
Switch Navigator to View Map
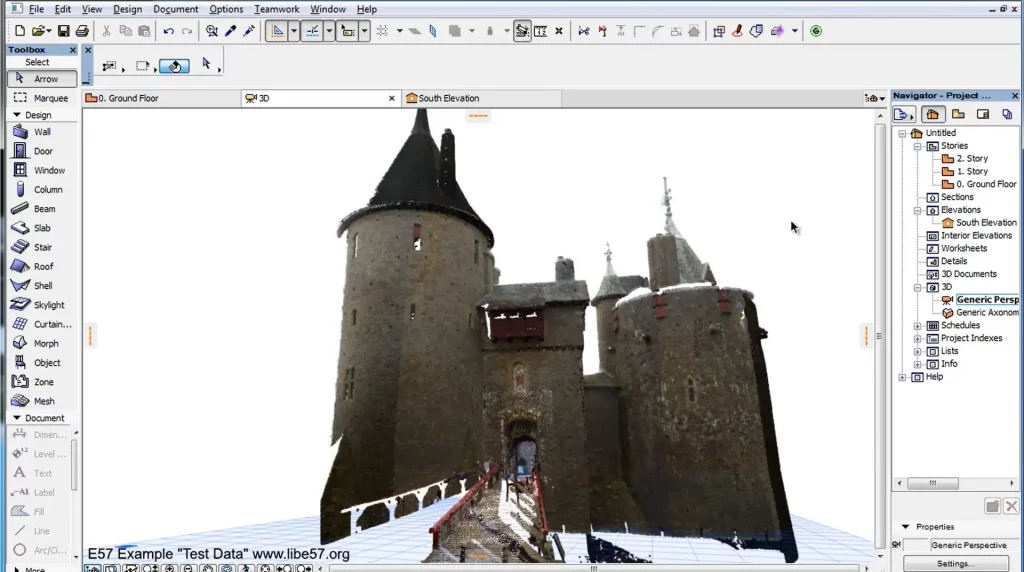958,115
